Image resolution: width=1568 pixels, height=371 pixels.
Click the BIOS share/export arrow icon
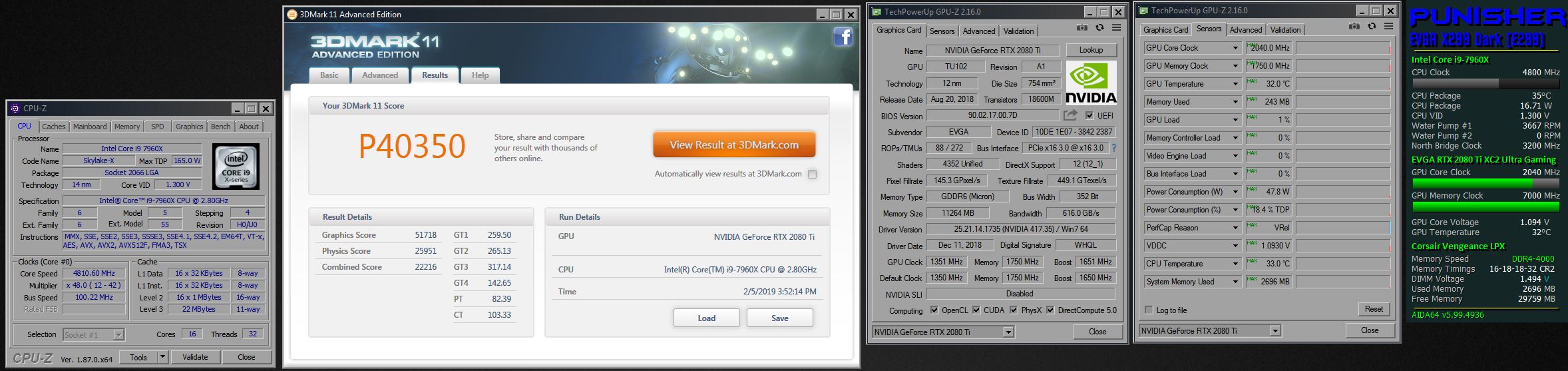pos(1071,115)
